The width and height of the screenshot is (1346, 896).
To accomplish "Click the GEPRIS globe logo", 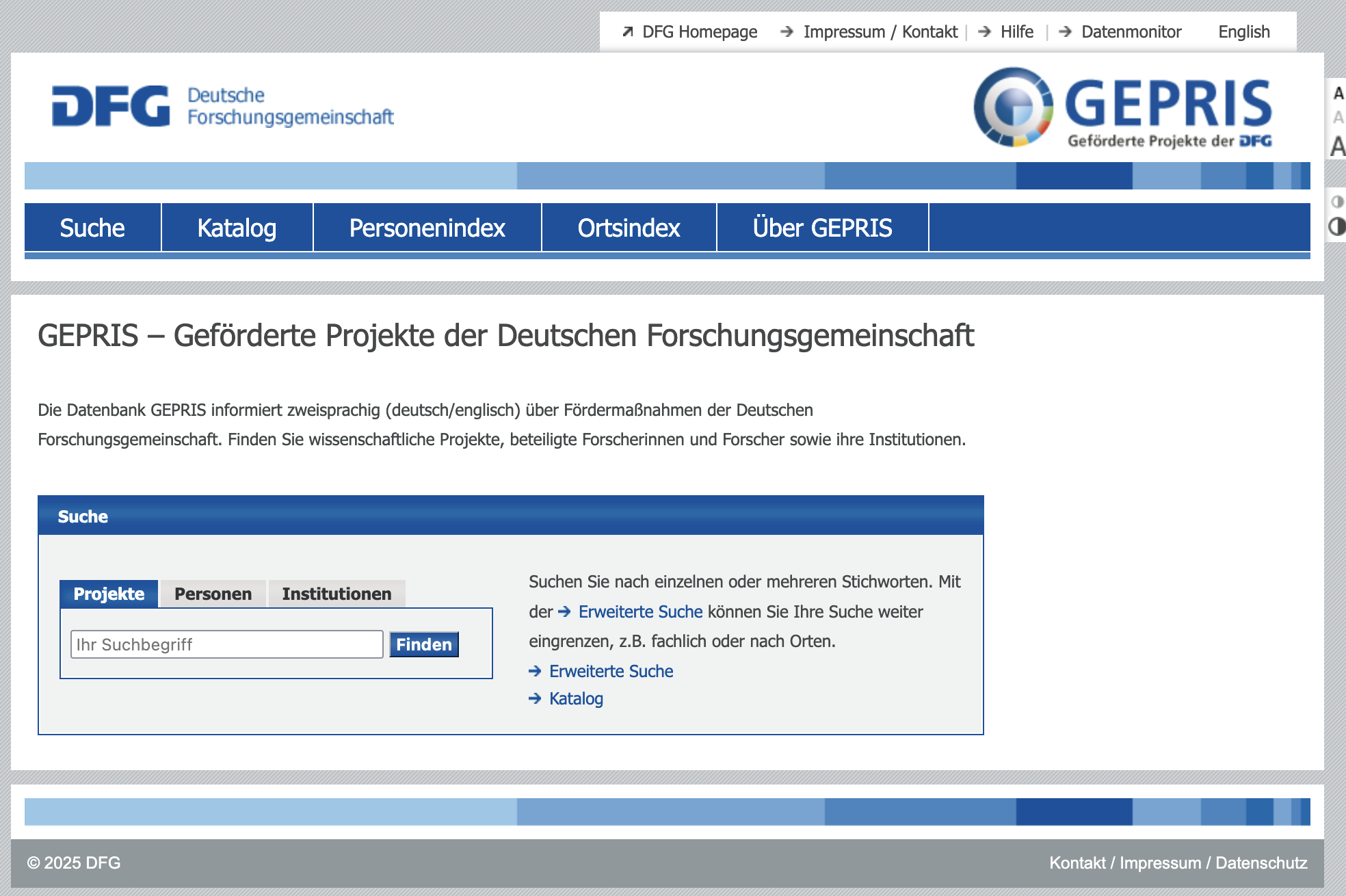I will (x=1013, y=107).
